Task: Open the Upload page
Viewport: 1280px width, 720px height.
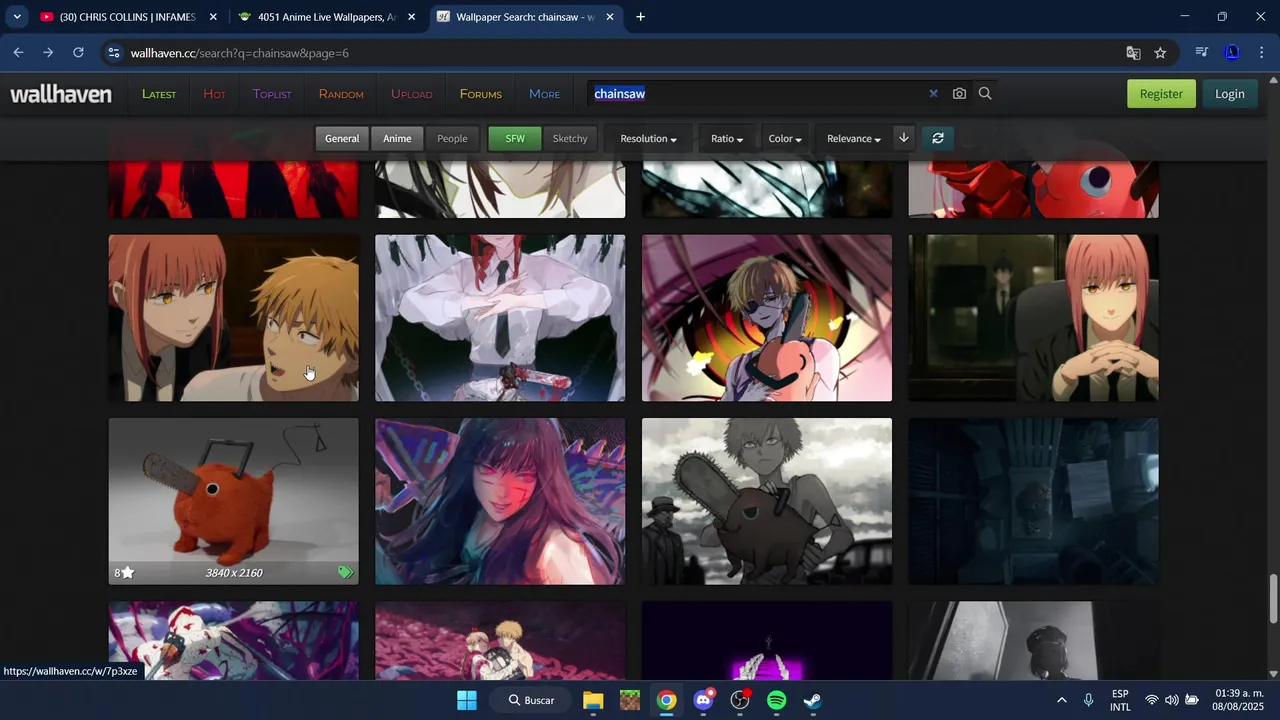Action: click(411, 94)
